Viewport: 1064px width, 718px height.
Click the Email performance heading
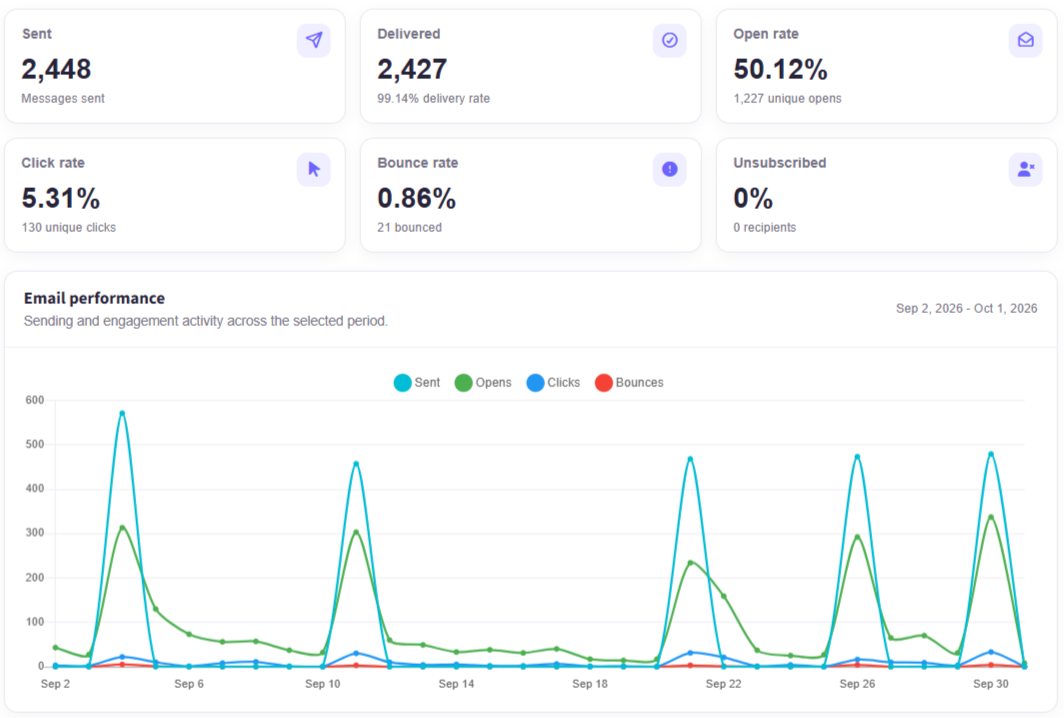(x=94, y=298)
